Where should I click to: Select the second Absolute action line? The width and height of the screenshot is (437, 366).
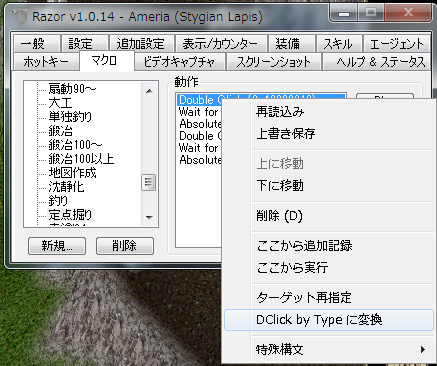coord(200,160)
